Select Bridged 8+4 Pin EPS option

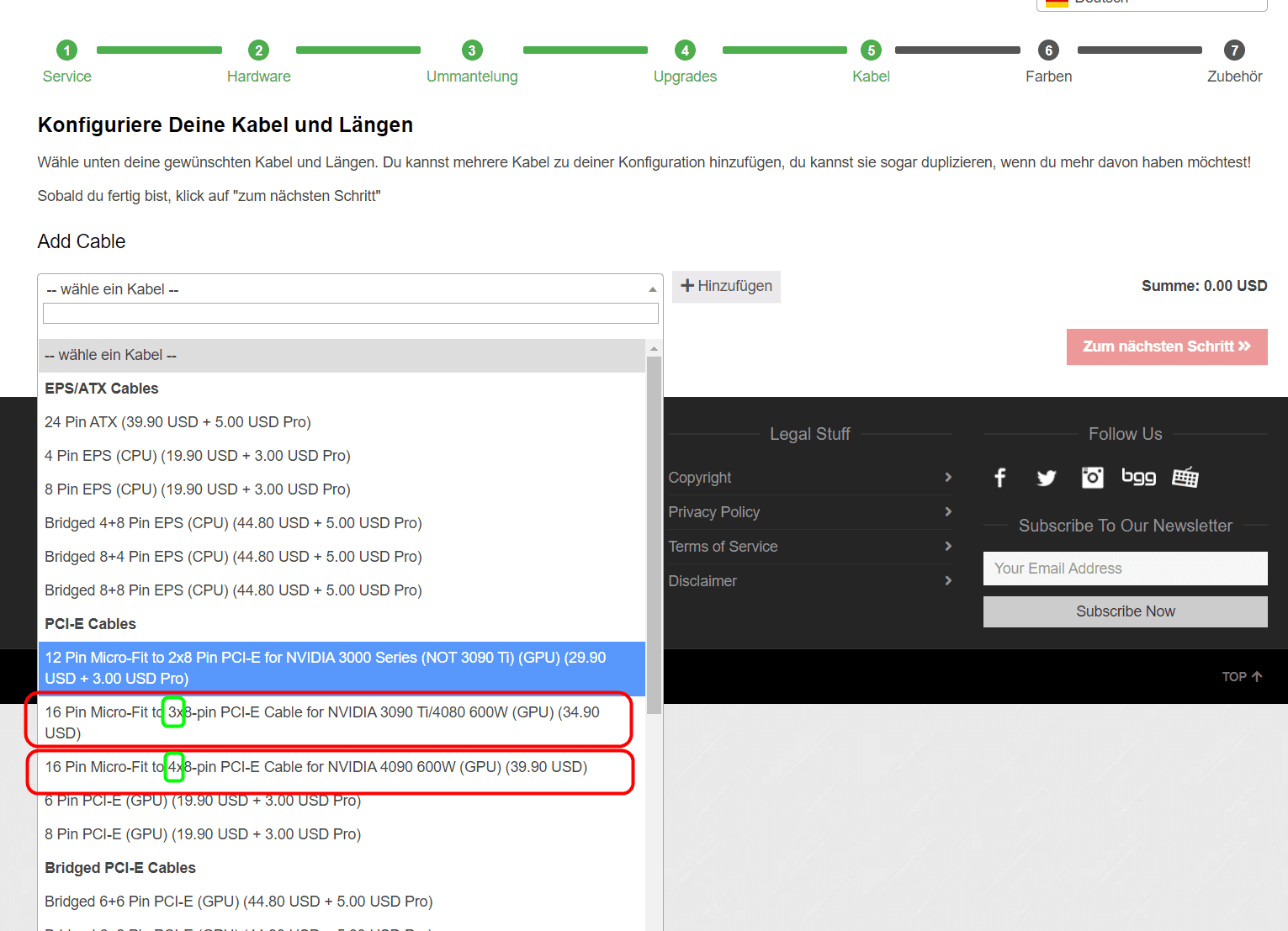pos(342,557)
